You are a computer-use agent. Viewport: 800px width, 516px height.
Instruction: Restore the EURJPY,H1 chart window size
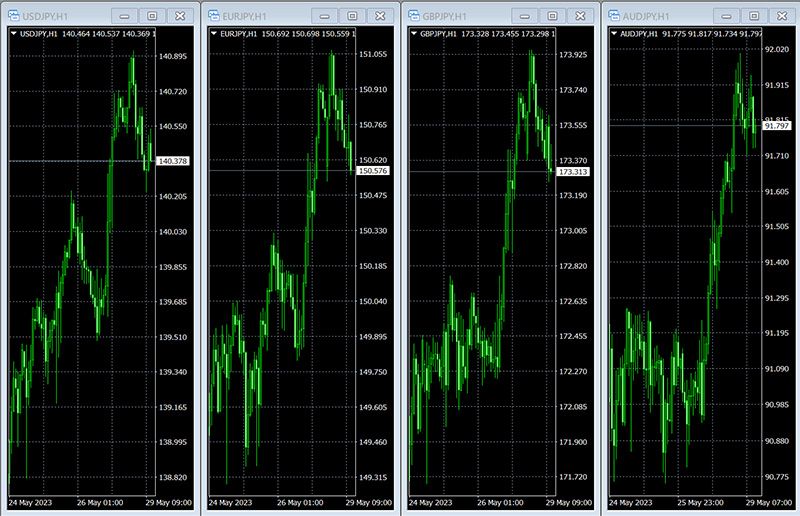(x=352, y=16)
